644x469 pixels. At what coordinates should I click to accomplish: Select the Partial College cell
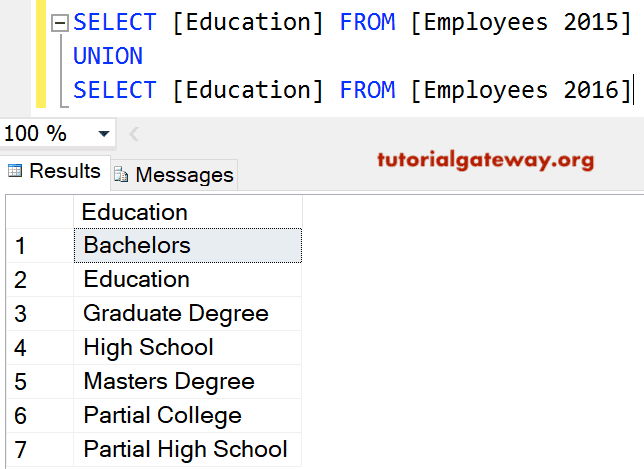point(188,416)
